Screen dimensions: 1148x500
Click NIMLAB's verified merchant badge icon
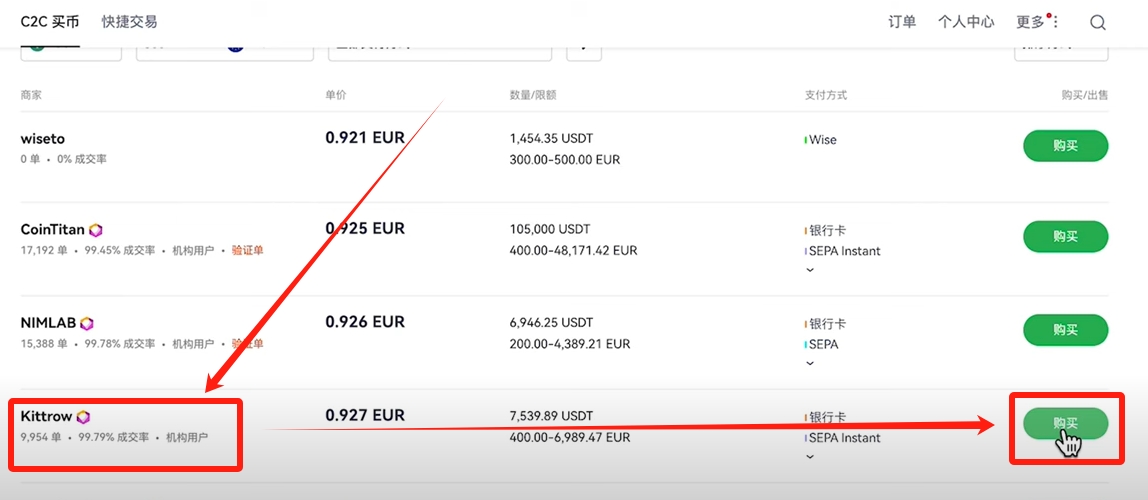coord(87,324)
